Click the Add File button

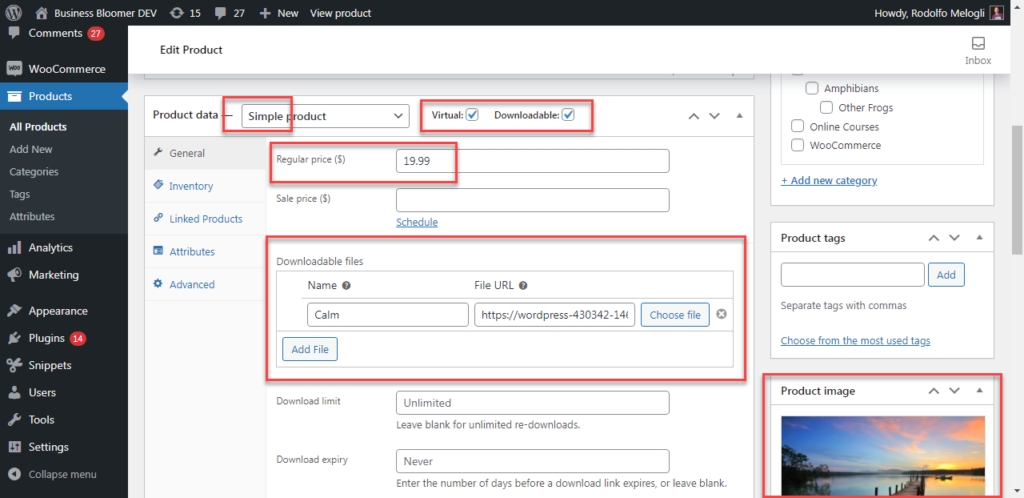click(x=310, y=349)
